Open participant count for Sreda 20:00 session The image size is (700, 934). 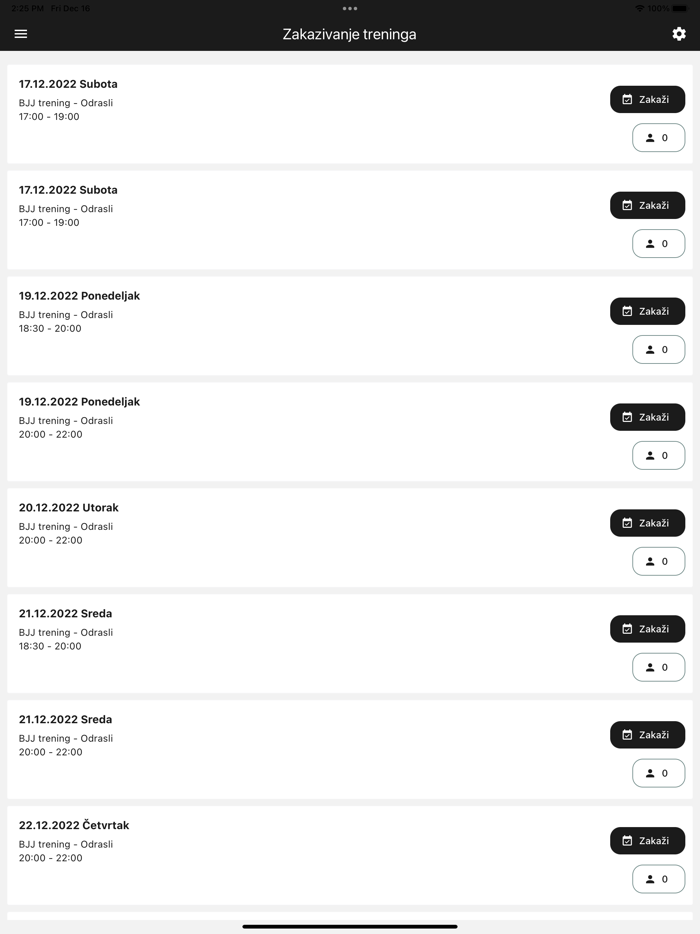point(658,773)
